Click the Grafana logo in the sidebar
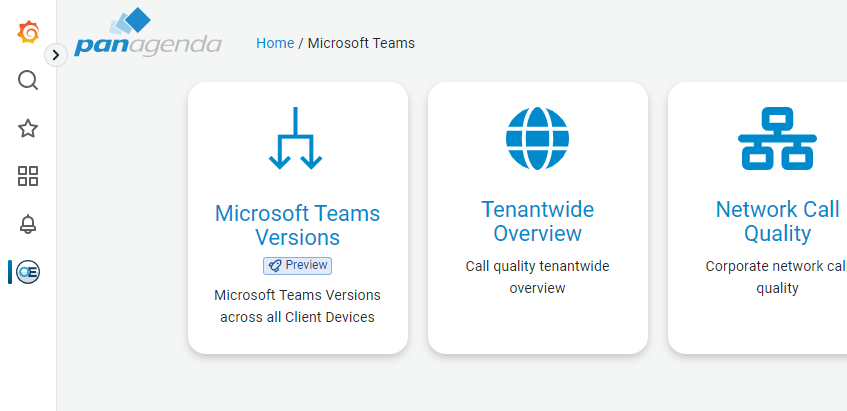The height and width of the screenshot is (411, 847). [28, 33]
